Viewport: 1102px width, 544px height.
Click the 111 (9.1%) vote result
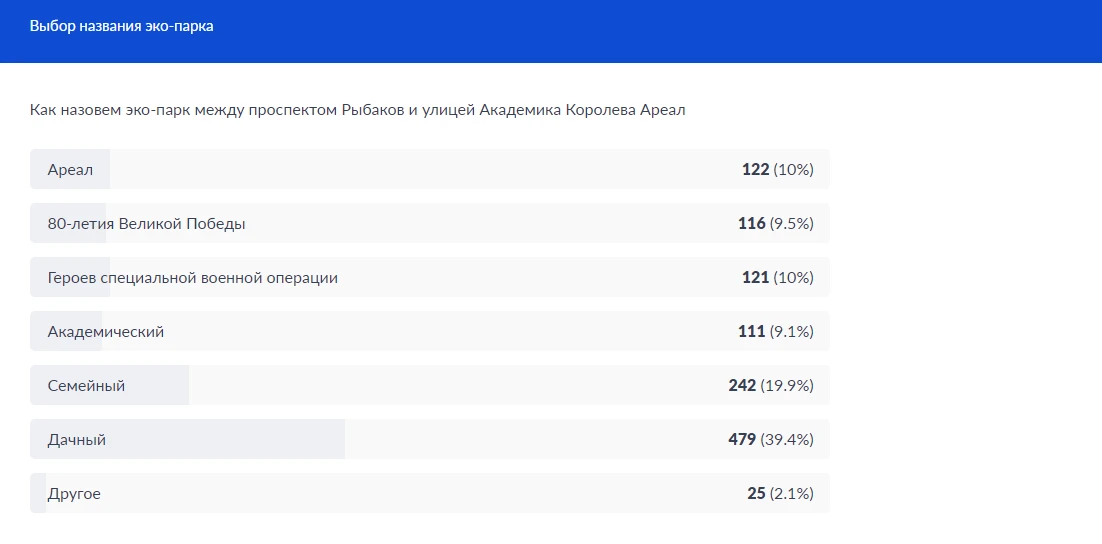pyautogui.click(x=775, y=332)
